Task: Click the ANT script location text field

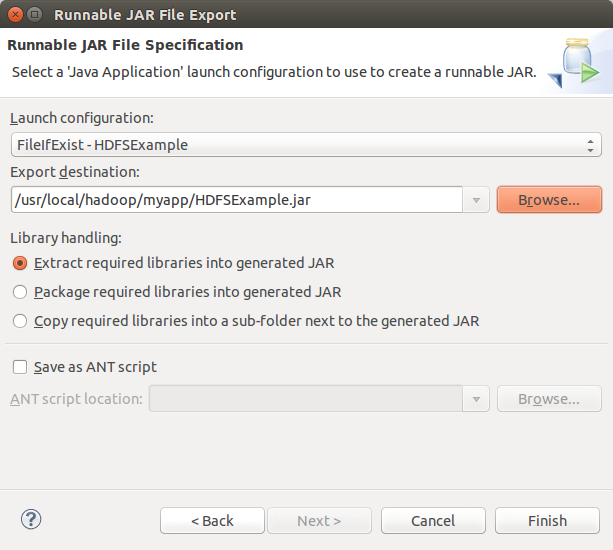Action: pyautogui.click(x=306, y=399)
